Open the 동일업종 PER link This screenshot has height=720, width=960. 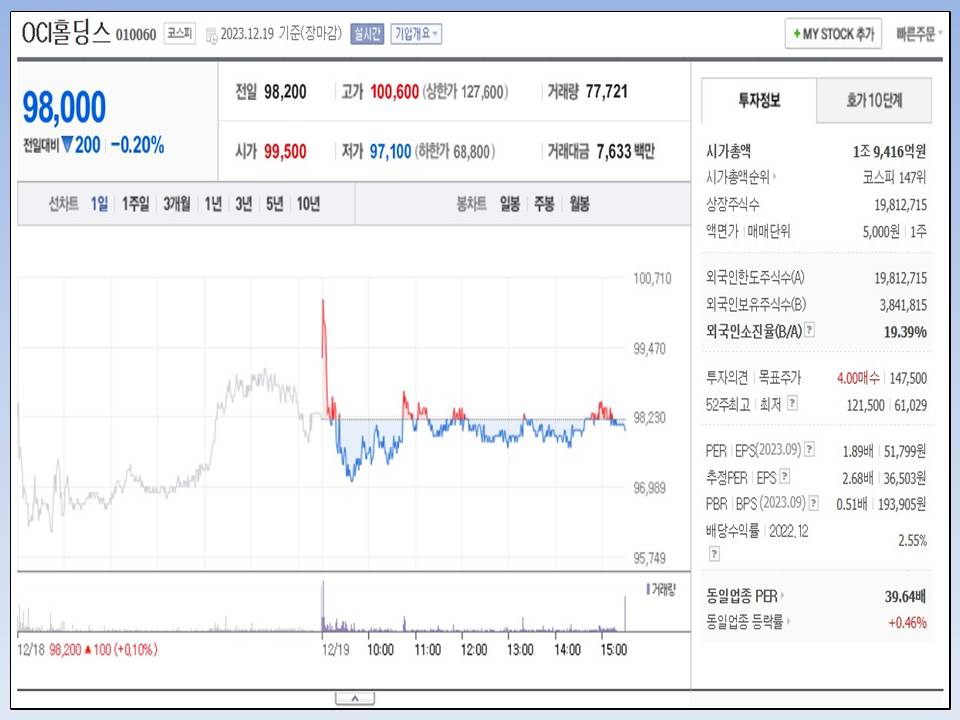(x=741, y=595)
